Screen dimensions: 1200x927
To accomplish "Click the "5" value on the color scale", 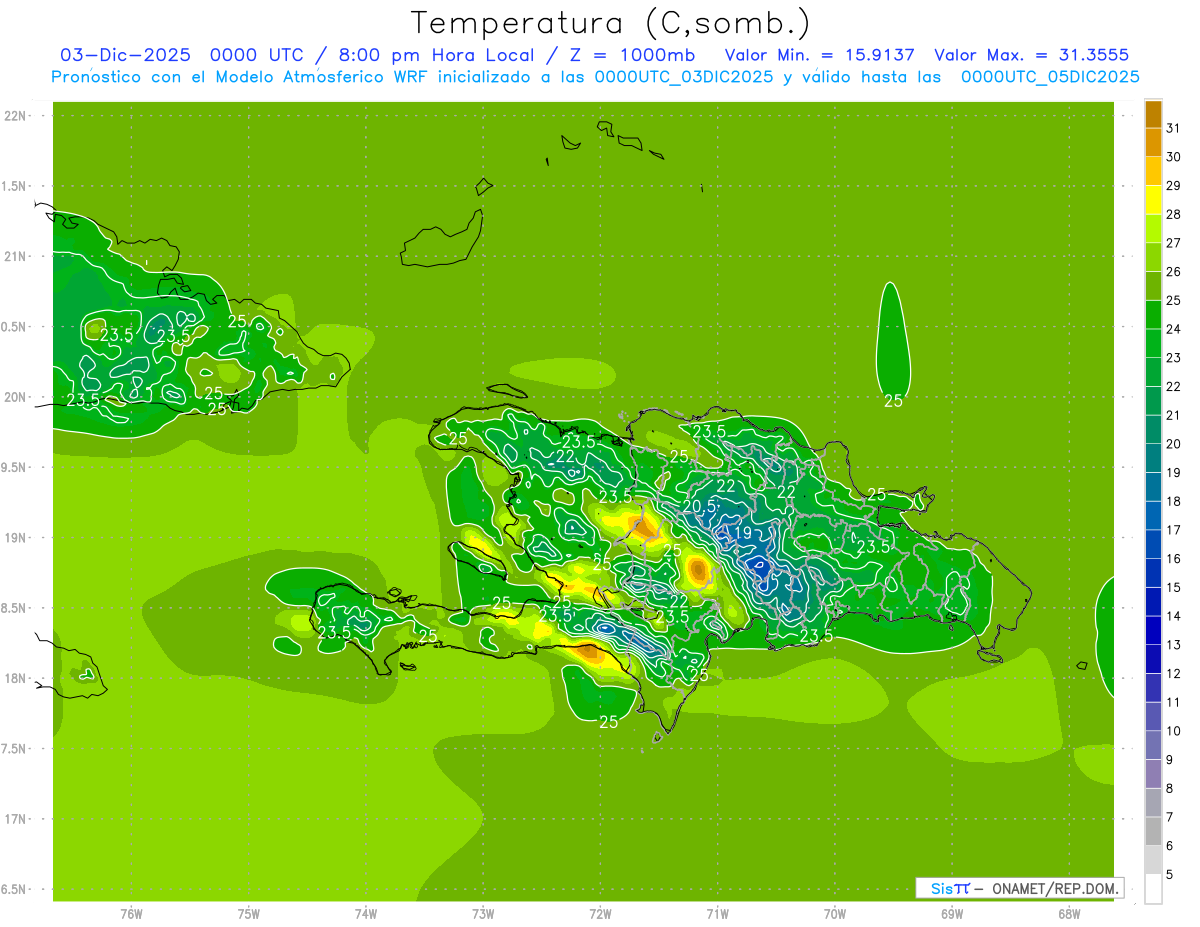I will click(x=1170, y=875).
